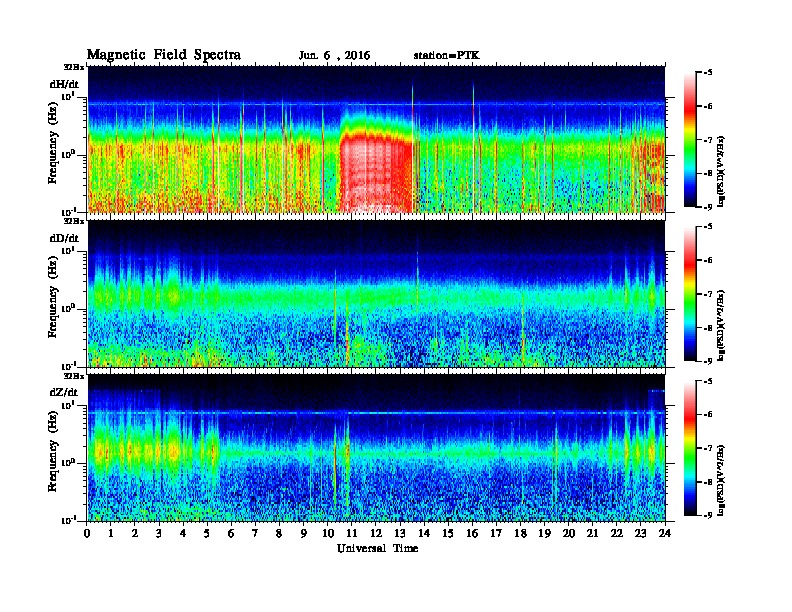792x612 pixels.
Task: Click the dD/dt panel color scale bar
Action: coord(690,294)
